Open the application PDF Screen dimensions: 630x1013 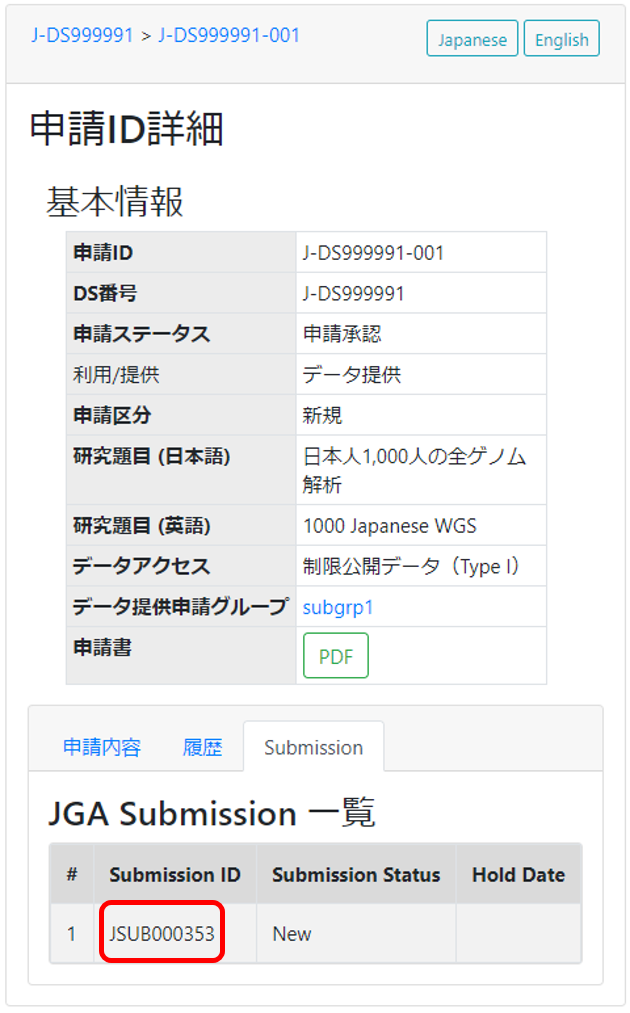coord(336,656)
